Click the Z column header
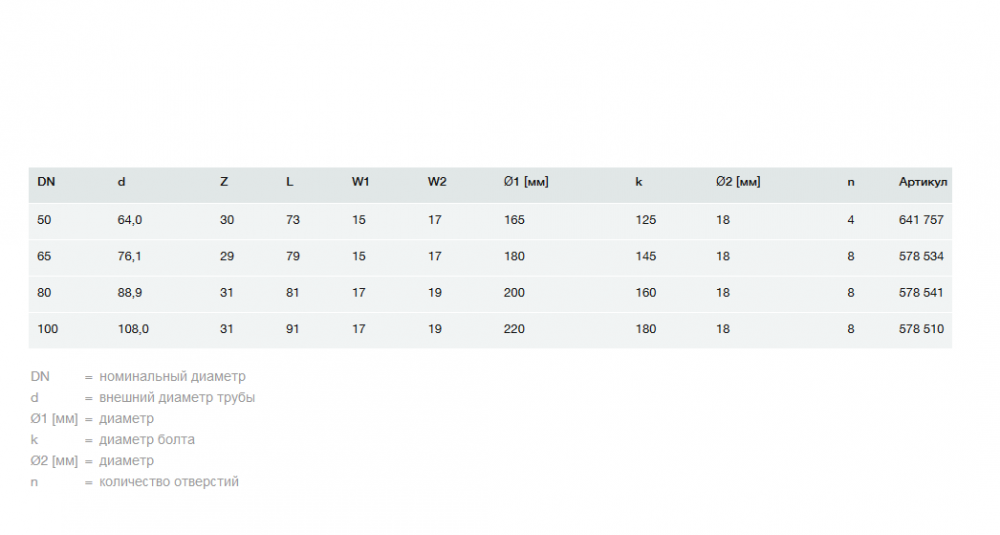Viewport: 1000px width, 535px height. click(224, 182)
